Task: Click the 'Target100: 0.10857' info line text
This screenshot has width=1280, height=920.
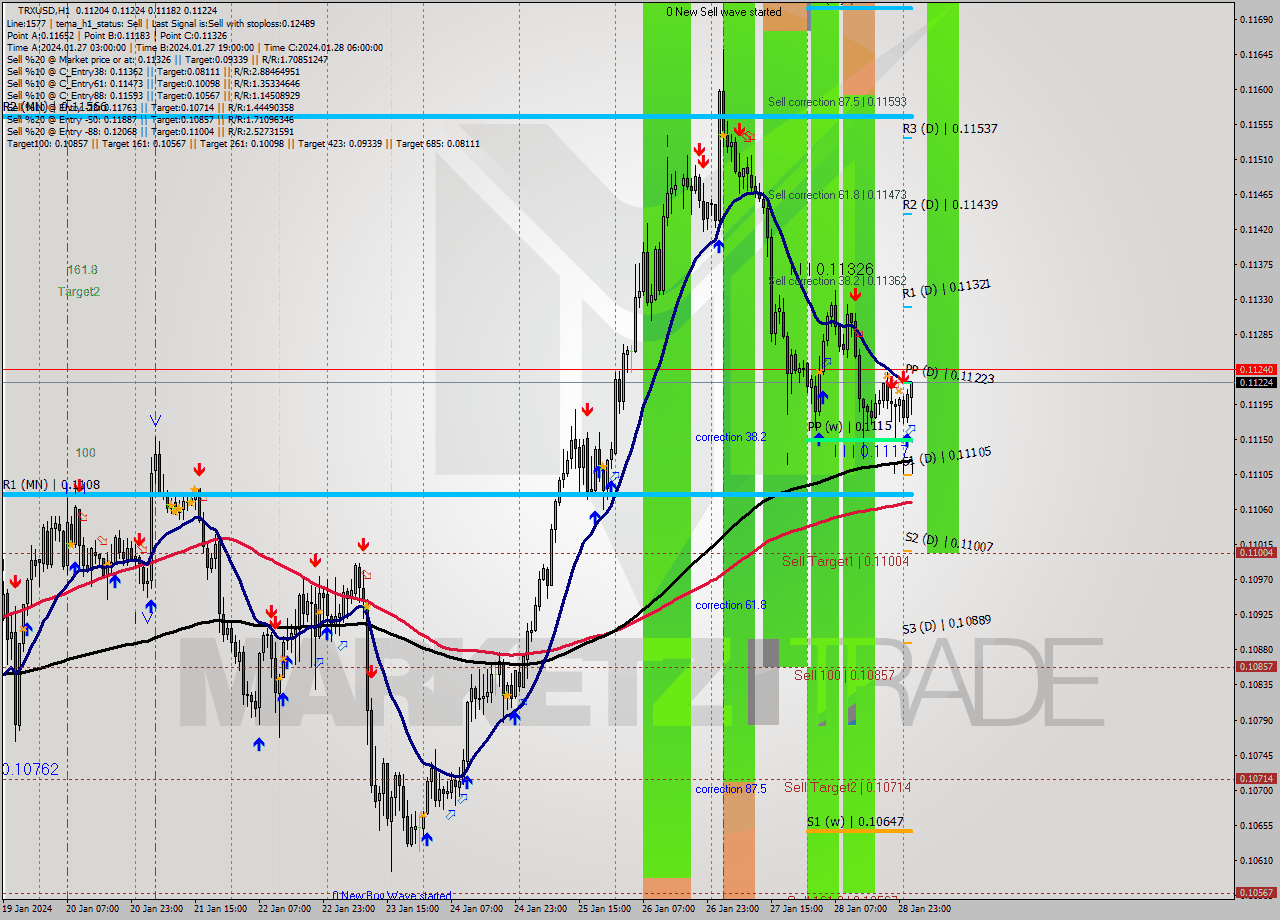Action: coord(47,144)
